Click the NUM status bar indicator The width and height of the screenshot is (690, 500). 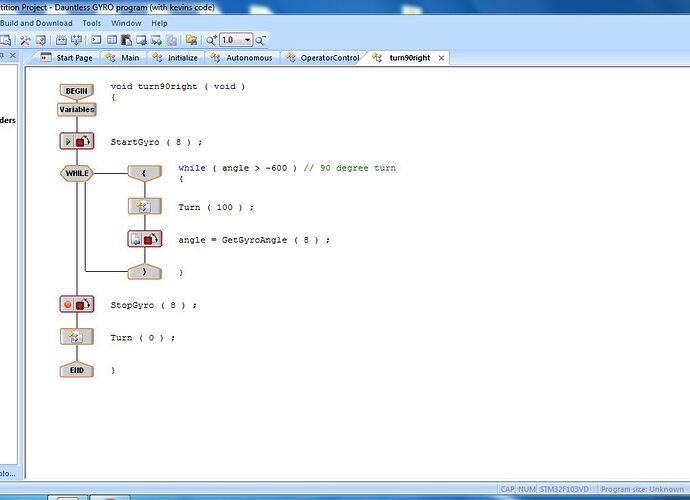(x=527, y=489)
